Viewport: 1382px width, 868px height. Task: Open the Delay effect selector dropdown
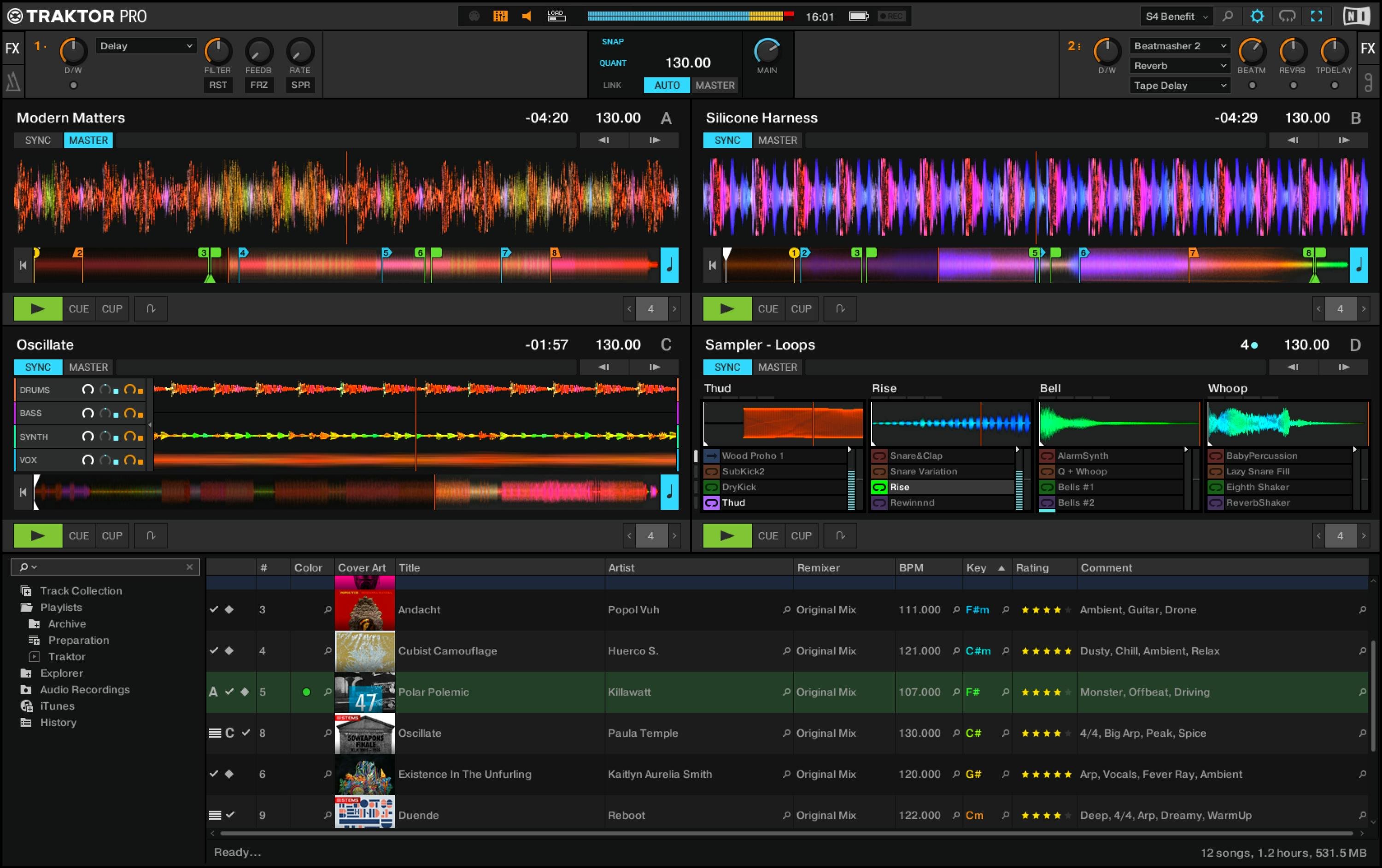146,45
